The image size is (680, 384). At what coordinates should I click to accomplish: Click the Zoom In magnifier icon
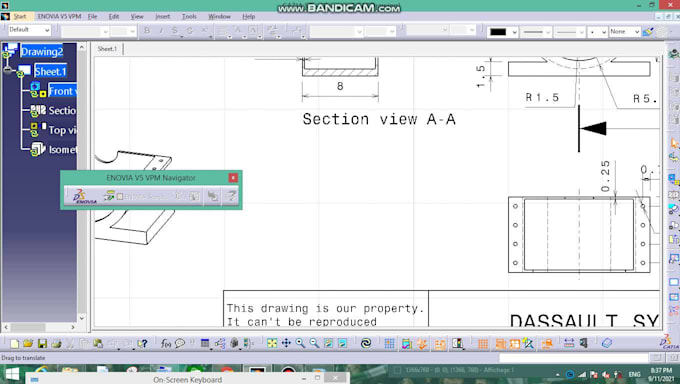click(x=300, y=344)
